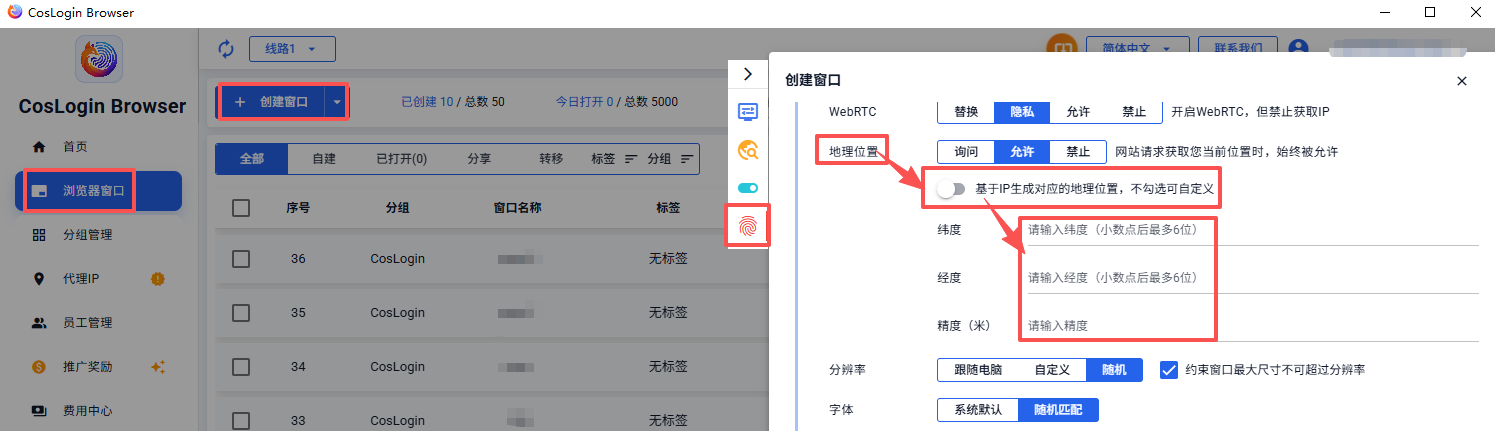Toggle the IP-based geolocation switch

tap(952, 189)
